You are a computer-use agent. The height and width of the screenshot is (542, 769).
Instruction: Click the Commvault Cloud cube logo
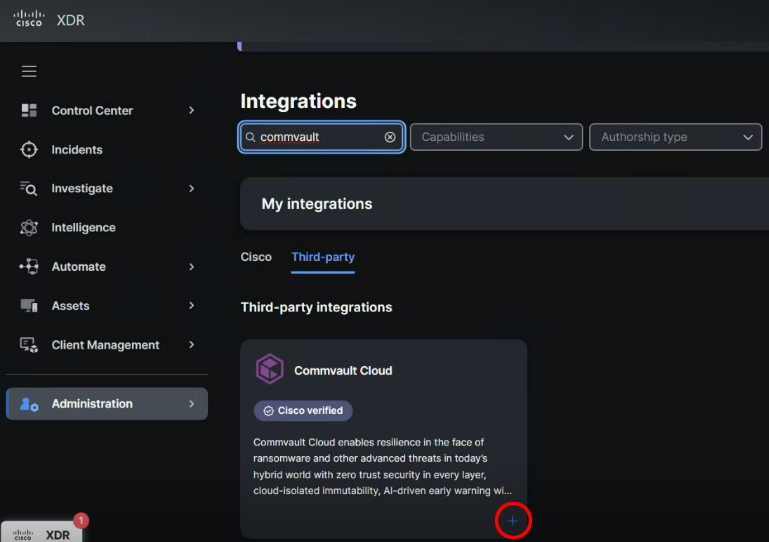(270, 369)
